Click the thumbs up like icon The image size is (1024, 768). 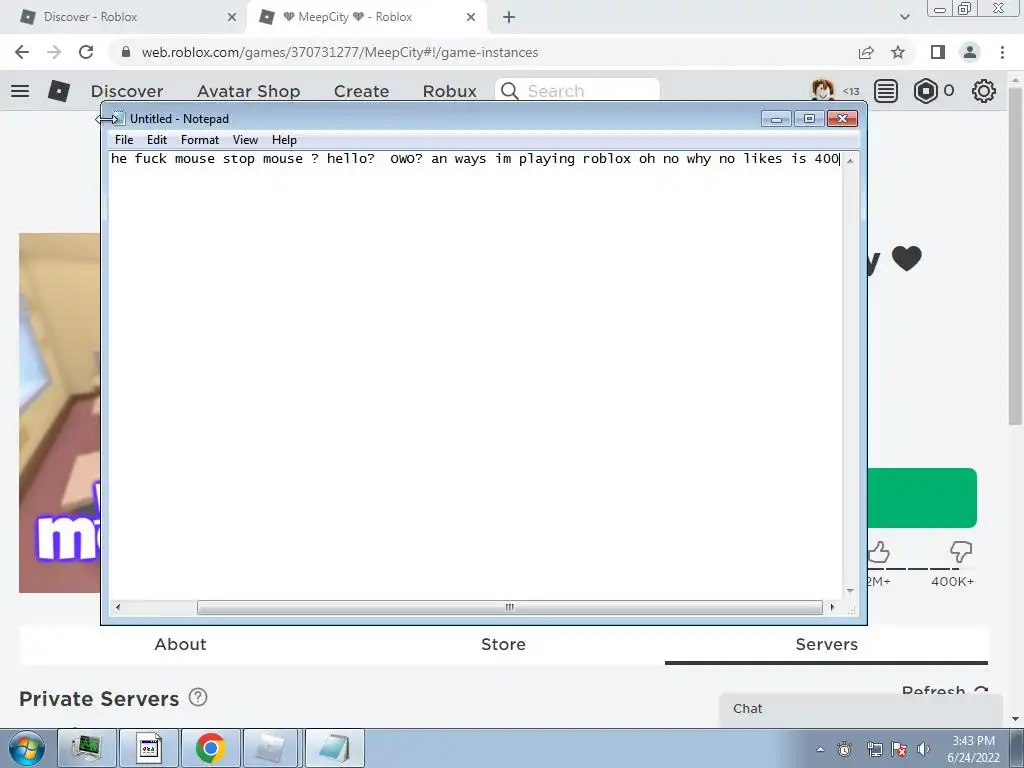pyautogui.click(x=879, y=552)
